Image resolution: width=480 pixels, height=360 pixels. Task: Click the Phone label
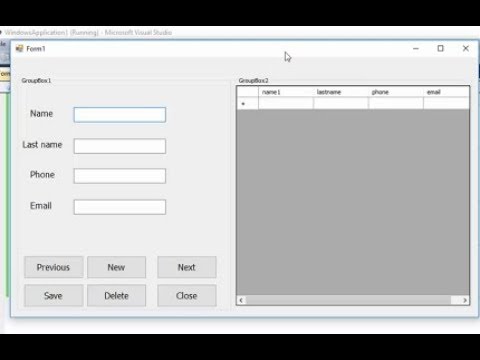pos(42,175)
